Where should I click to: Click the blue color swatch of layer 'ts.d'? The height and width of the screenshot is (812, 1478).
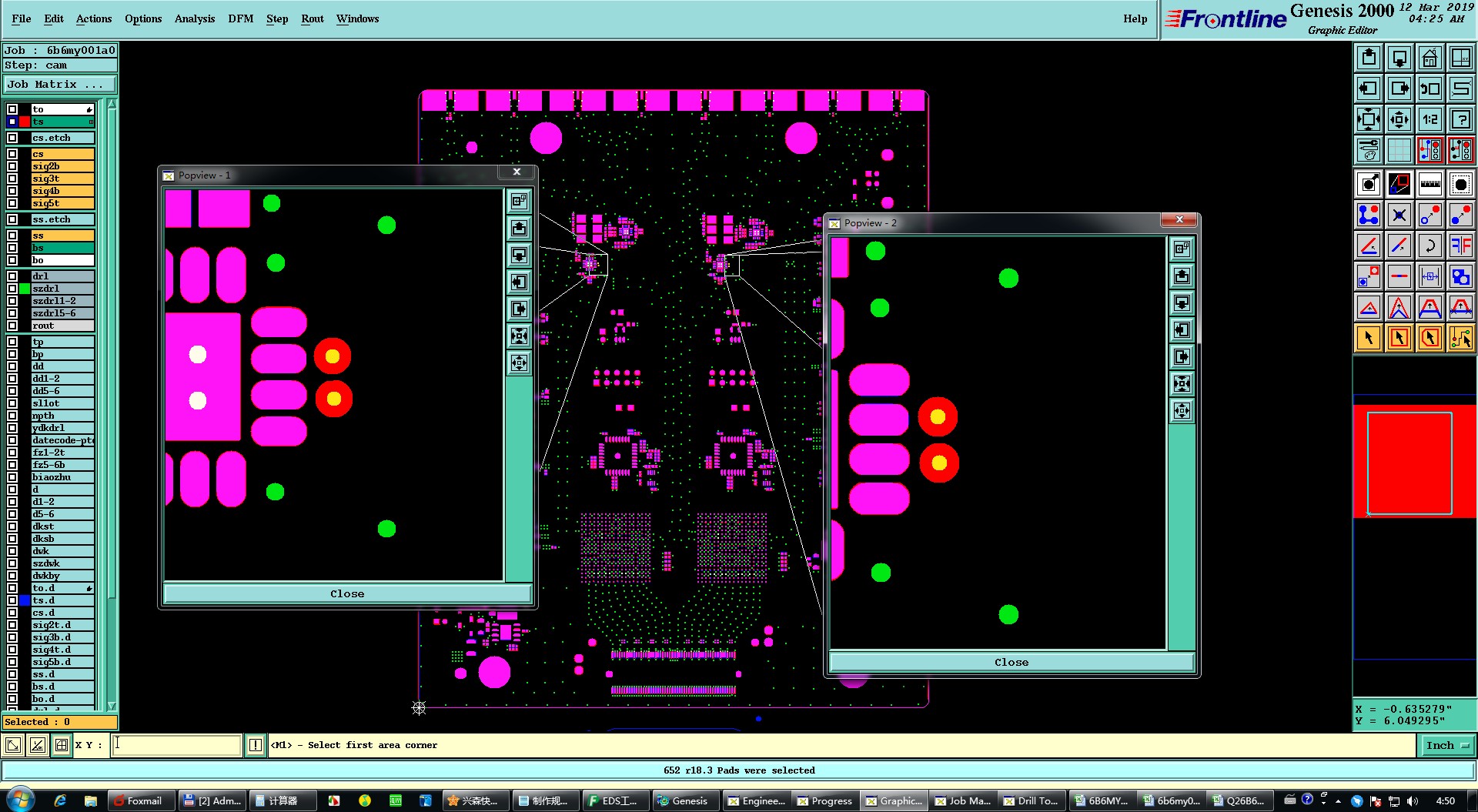(25, 600)
